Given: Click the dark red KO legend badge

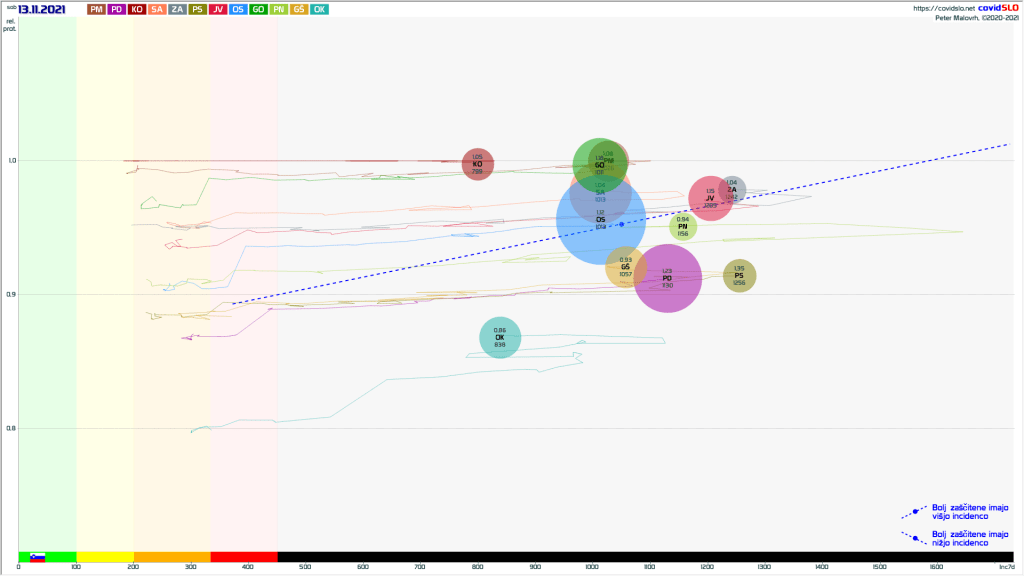Looking at the screenshot, I should pos(137,9).
